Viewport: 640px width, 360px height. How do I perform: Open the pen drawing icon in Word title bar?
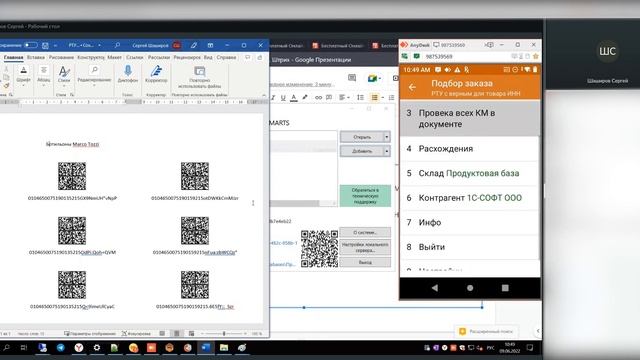pos(194,45)
